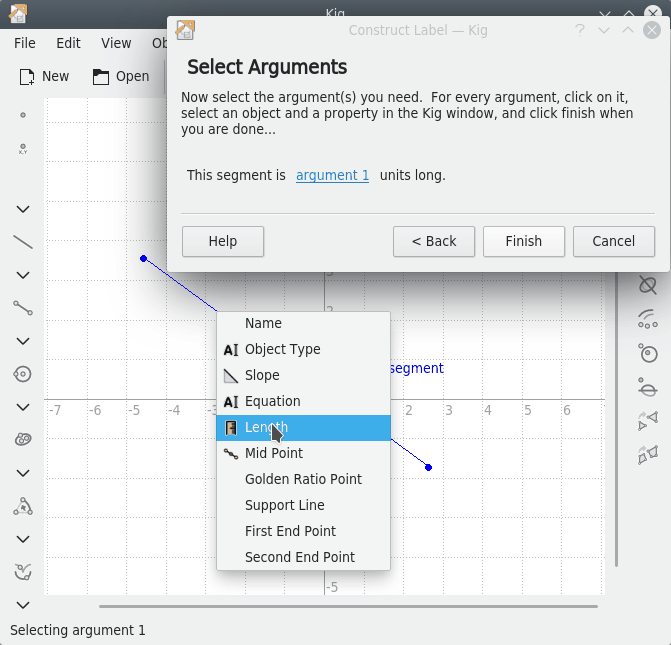Click the crossed-out circle icon in right toolbar
The width and height of the screenshot is (671, 645).
point(648,285)
